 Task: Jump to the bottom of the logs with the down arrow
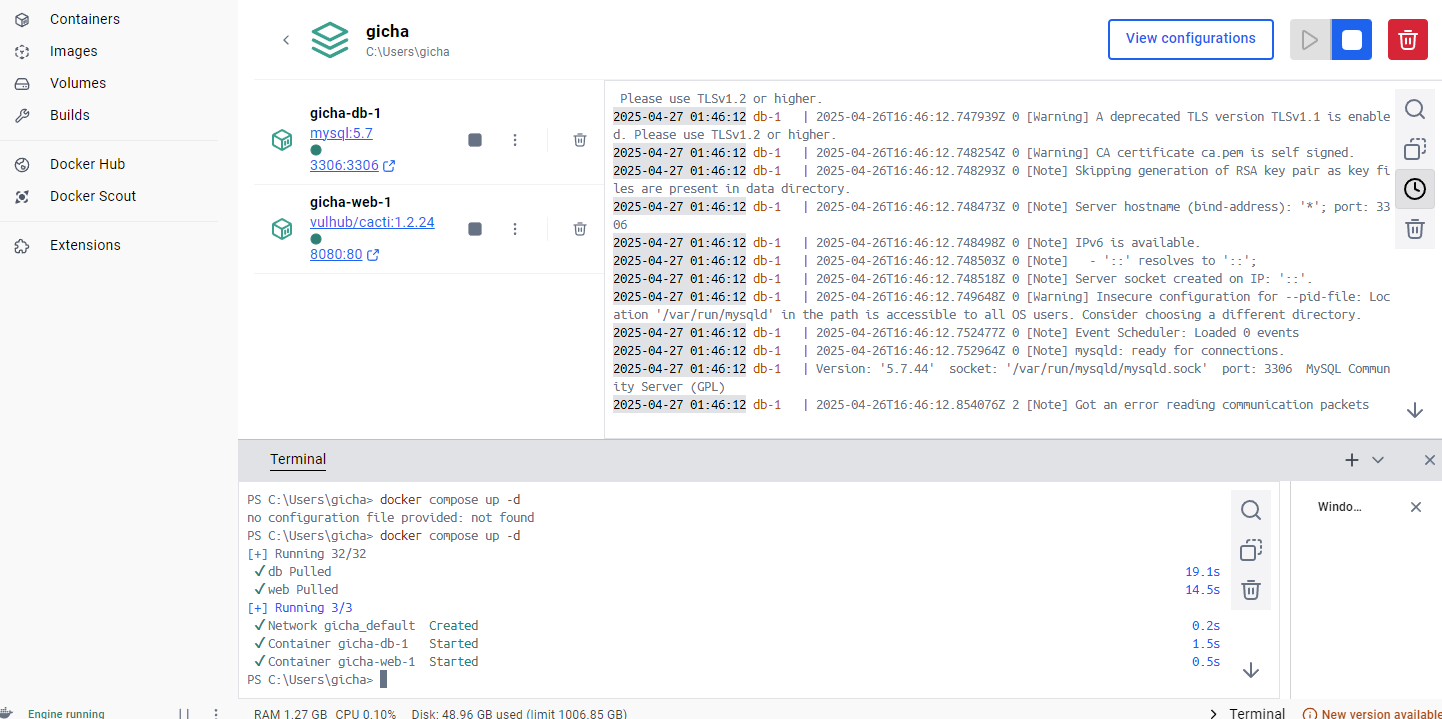tap(1415, 410)
